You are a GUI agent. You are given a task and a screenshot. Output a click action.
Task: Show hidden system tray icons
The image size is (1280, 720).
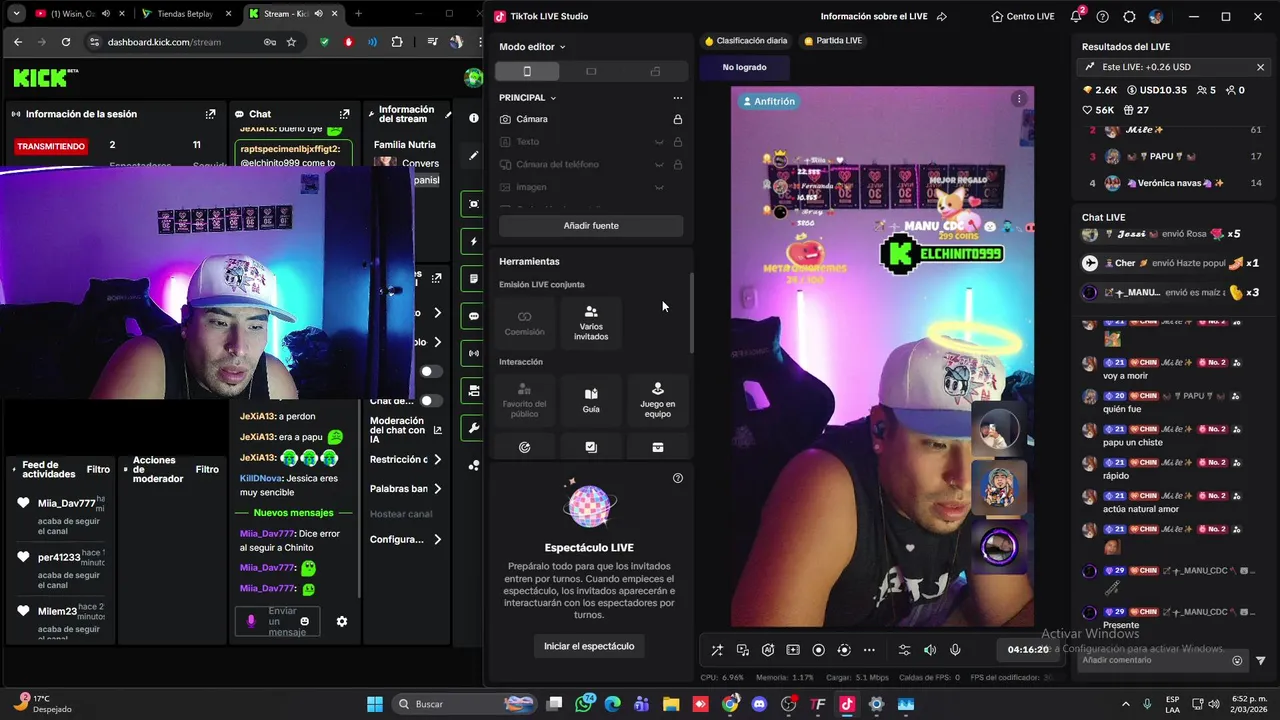tap(1126, 704)
